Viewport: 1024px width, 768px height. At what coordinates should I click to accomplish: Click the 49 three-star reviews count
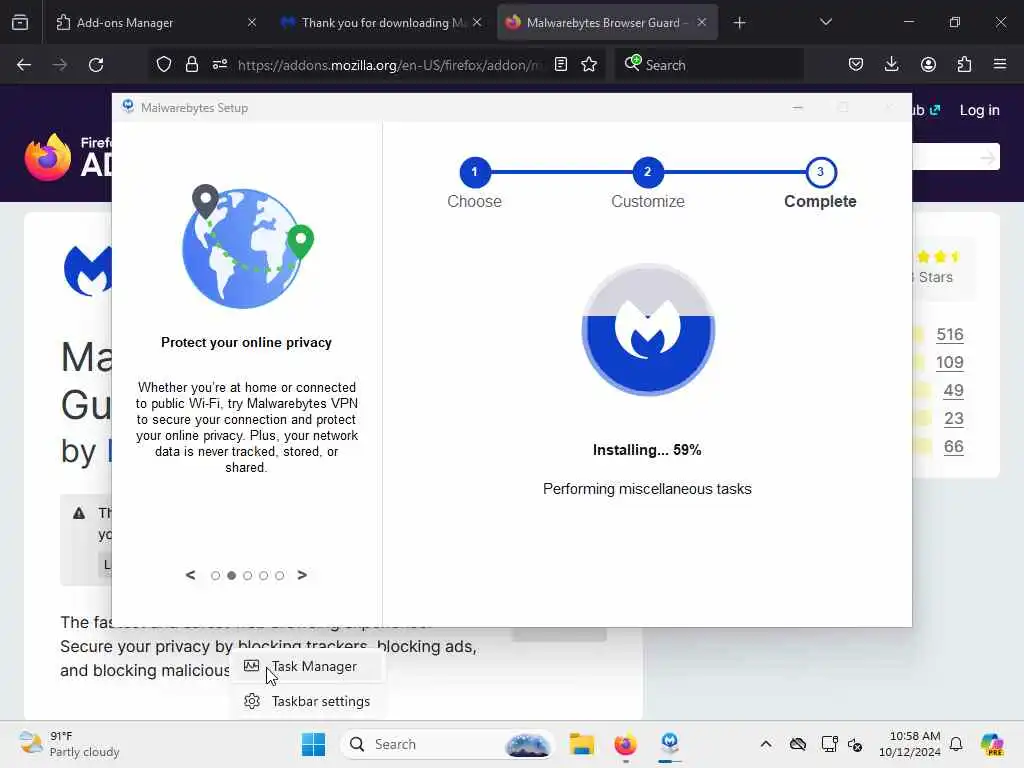953,391
